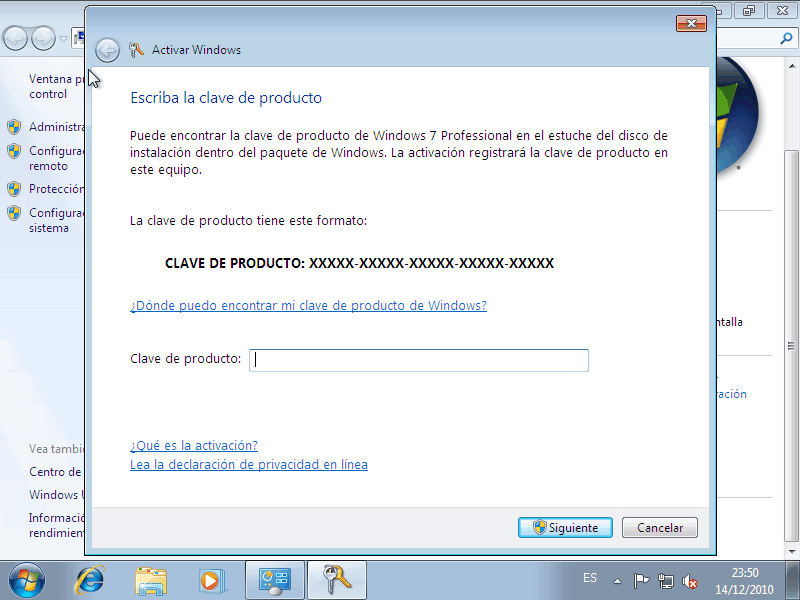Screen dimensions: 800x600
Task: Click the Cancelar button
Action: (659, 528)
